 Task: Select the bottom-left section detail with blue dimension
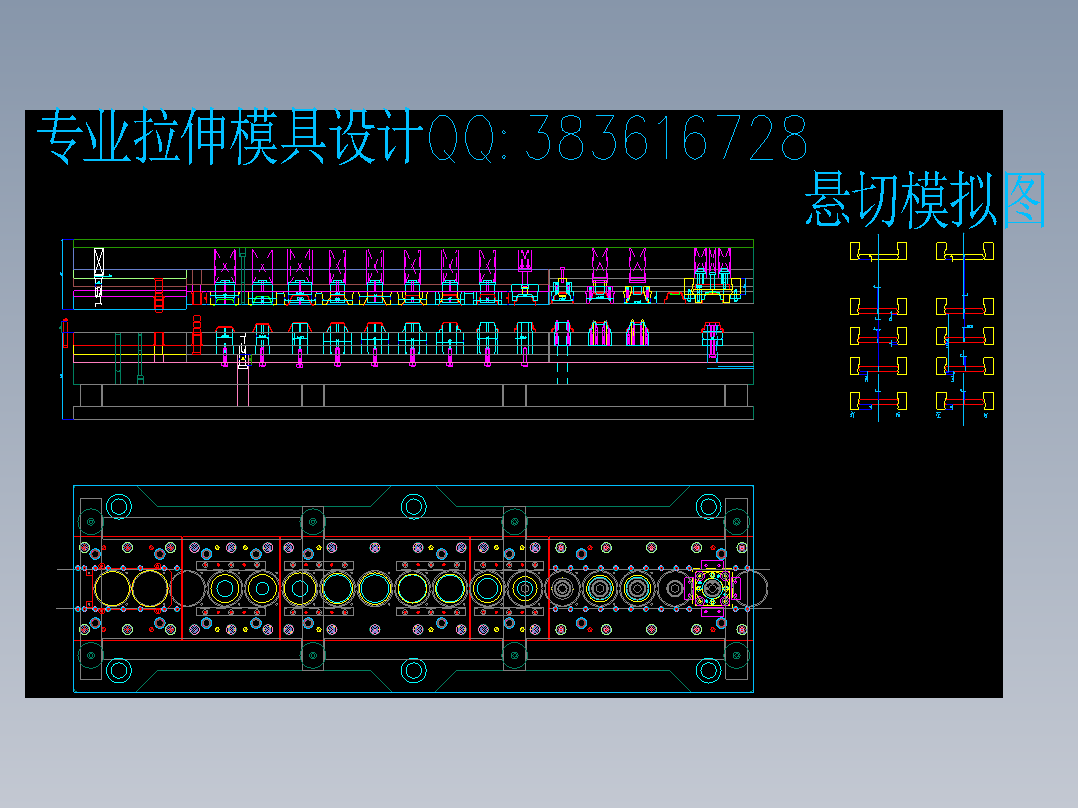pyautogui.click(x=878, y=402)
